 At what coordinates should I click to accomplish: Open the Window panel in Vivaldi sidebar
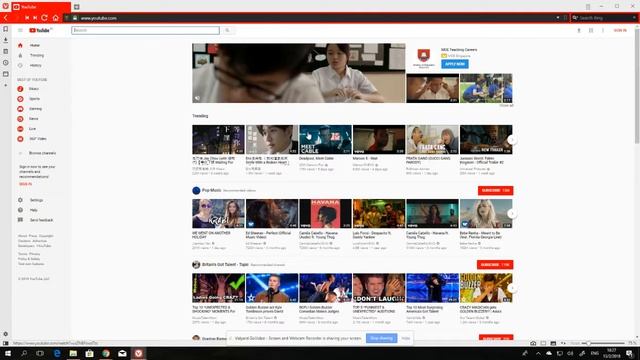point(6,74)
